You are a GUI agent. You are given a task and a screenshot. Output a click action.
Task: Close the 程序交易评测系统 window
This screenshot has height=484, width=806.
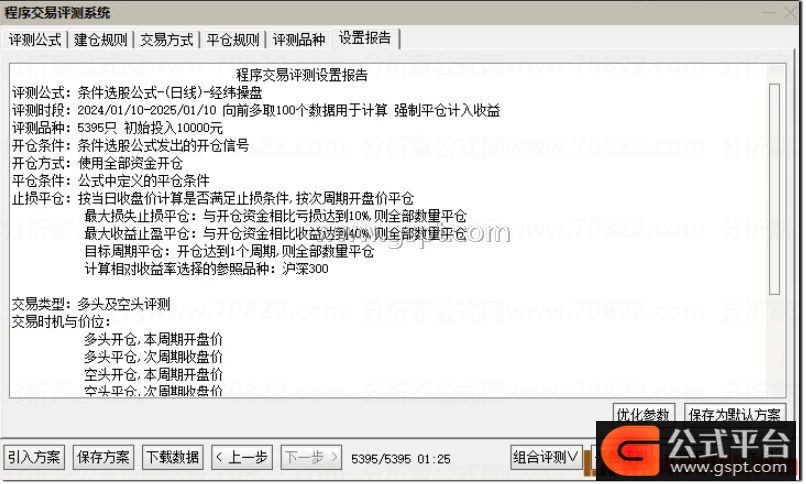(792, 13)
